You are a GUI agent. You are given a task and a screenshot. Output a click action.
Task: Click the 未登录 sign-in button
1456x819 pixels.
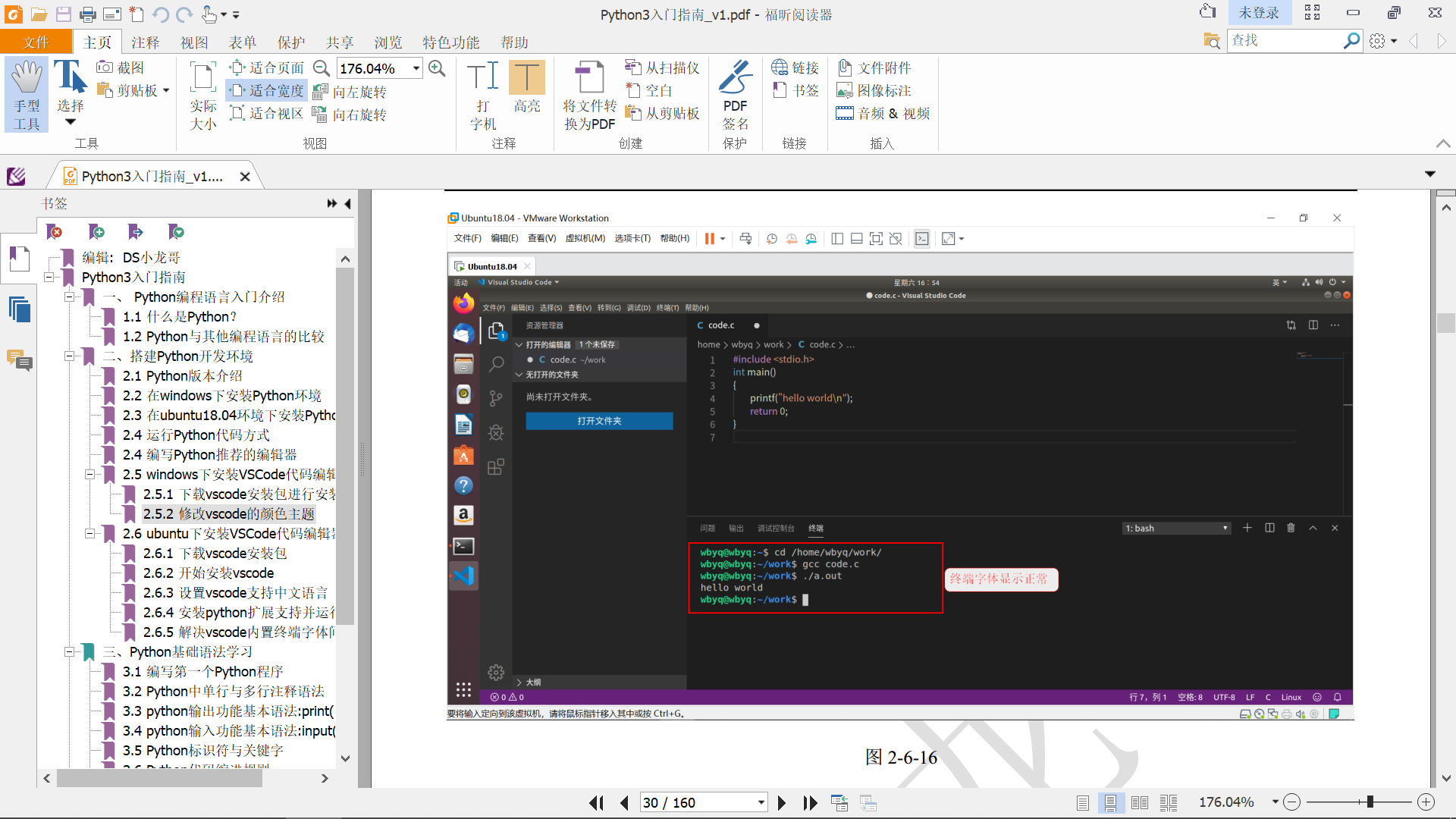[x=1258, y=13]
